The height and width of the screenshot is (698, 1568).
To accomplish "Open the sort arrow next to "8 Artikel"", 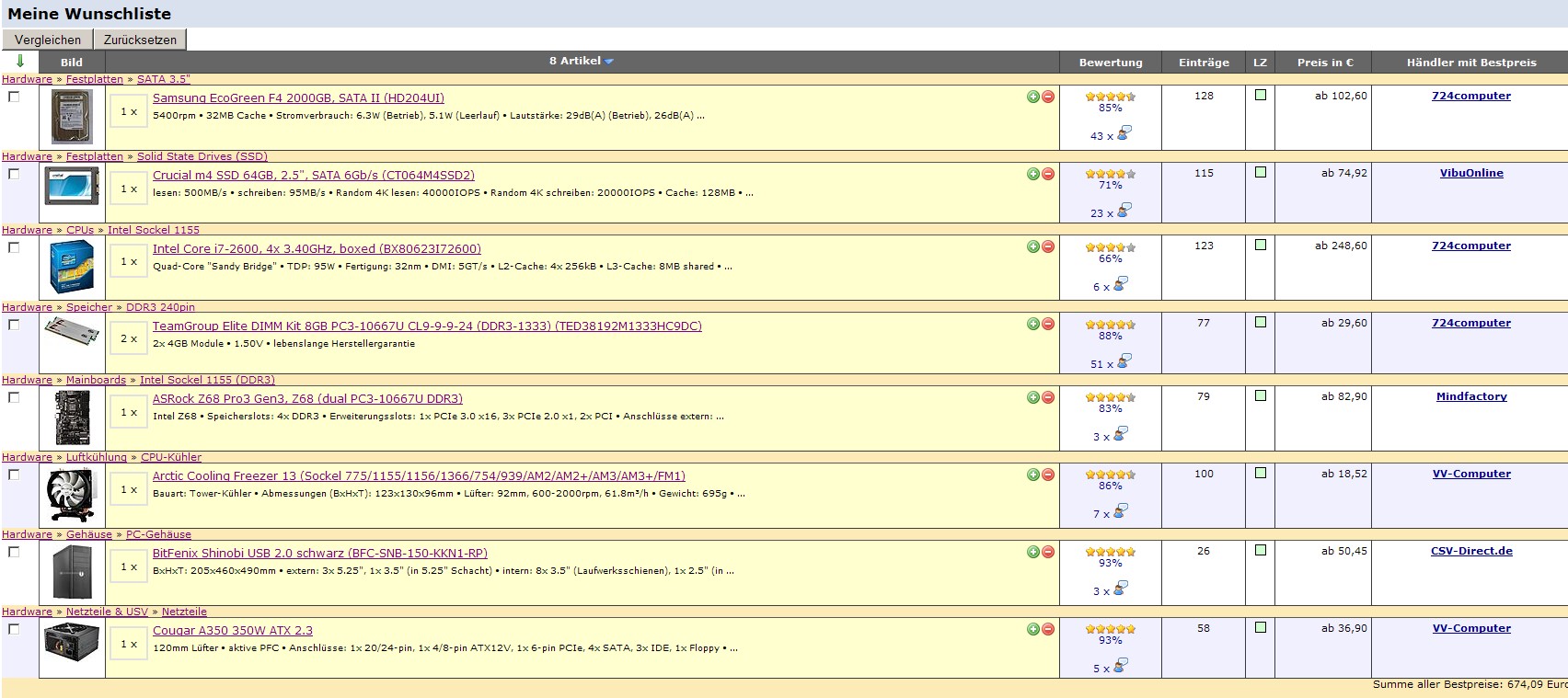I will tap(609, 62).
